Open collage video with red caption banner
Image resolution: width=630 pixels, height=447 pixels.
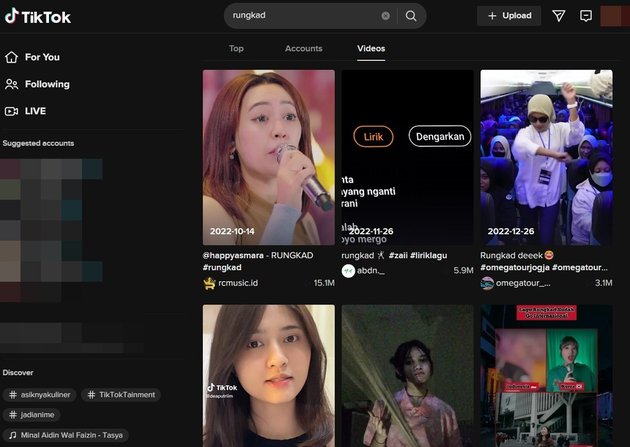point(546,376)
